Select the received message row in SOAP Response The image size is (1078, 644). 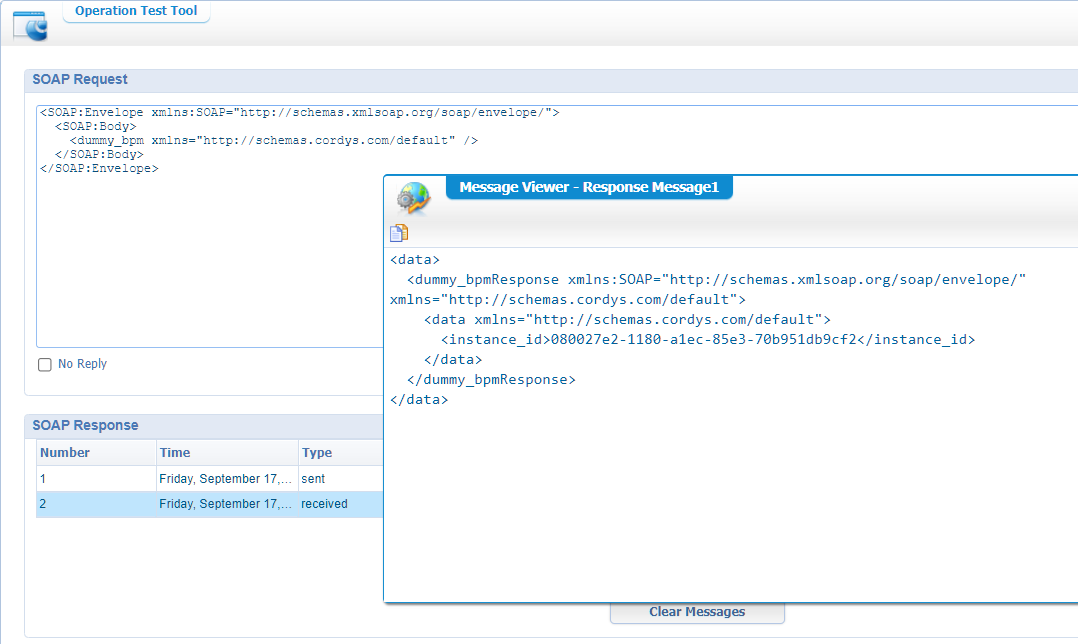[200, 504]
